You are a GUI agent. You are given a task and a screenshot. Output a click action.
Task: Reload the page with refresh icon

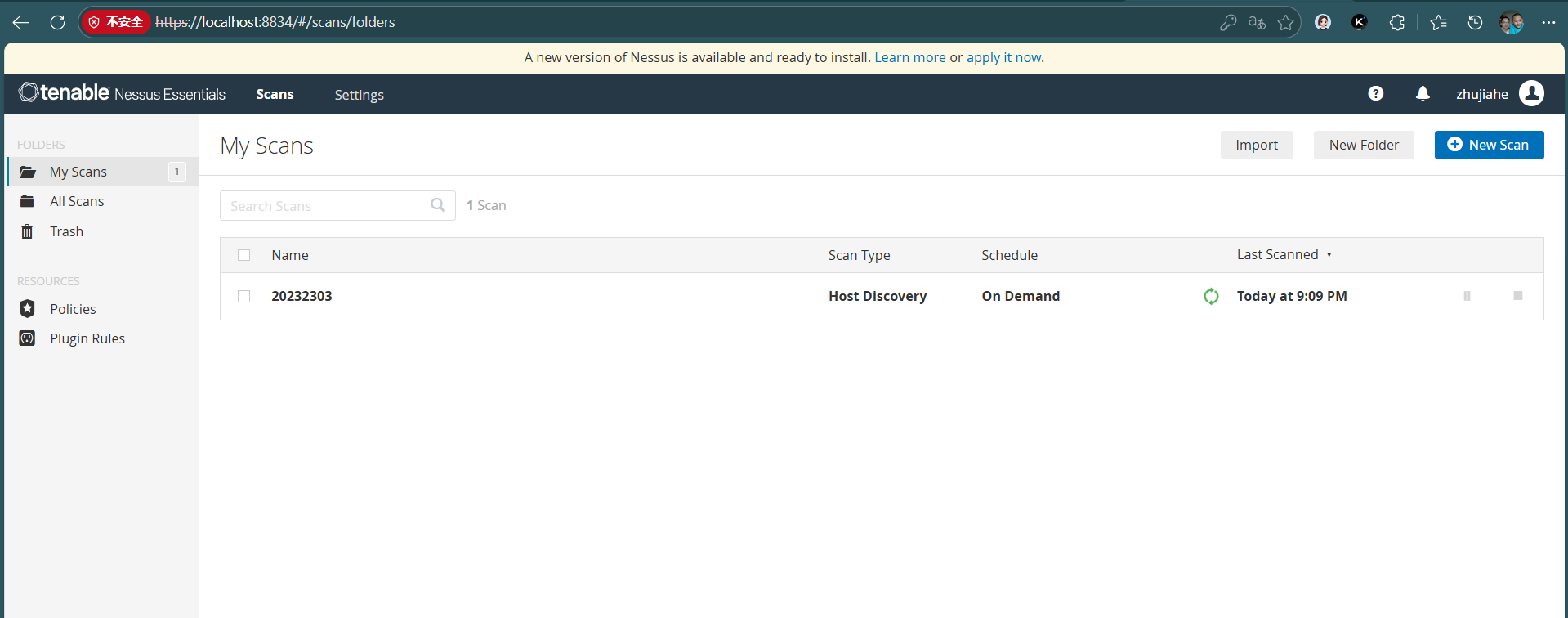[57, 22]
